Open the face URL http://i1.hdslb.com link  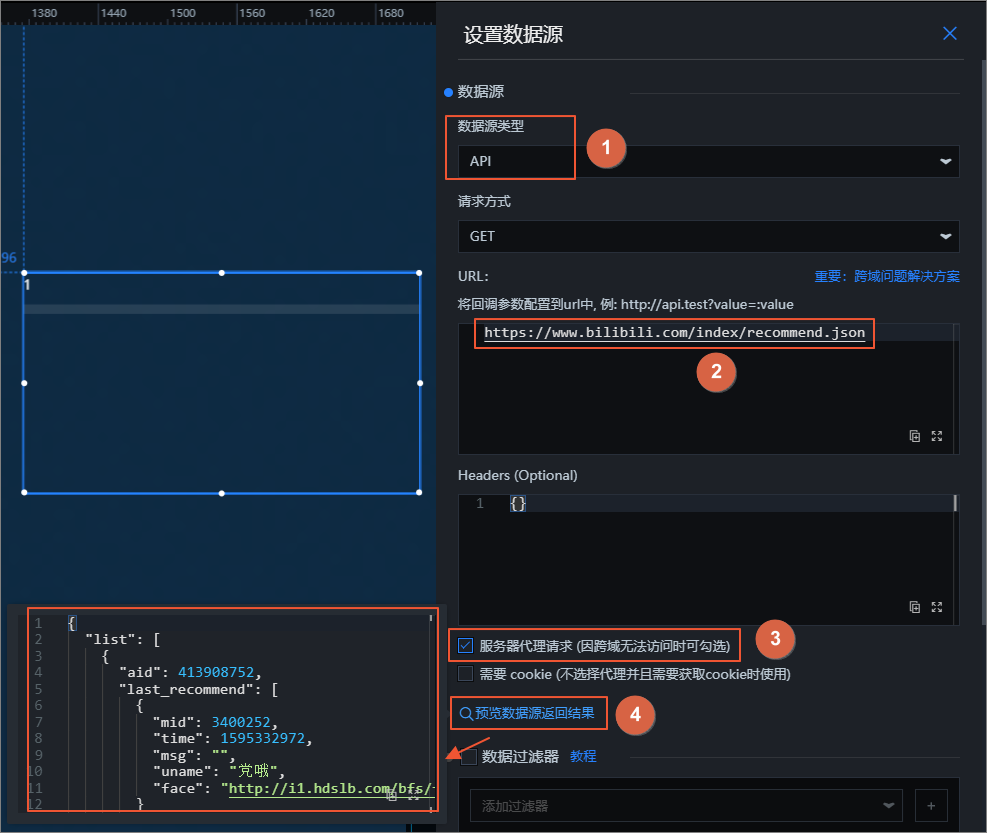click(330, 788)
